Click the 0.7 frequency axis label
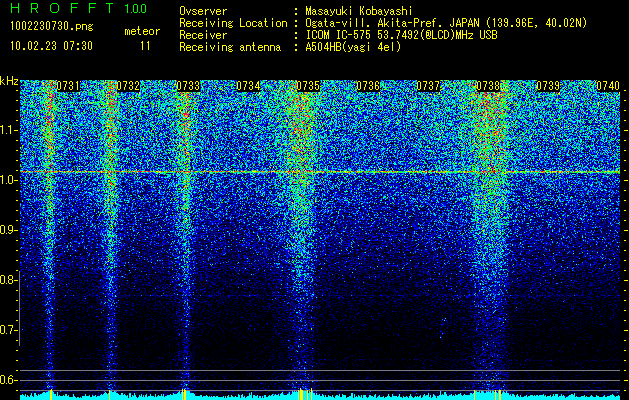Image resolution: width=629 pixels, height=400 pixels. tap(8, 330)
